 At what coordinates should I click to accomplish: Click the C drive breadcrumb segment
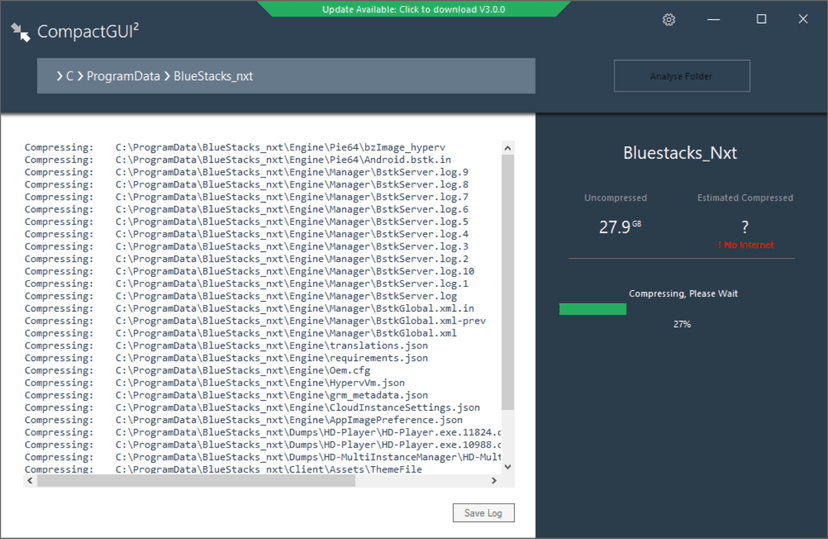[71, 76]
